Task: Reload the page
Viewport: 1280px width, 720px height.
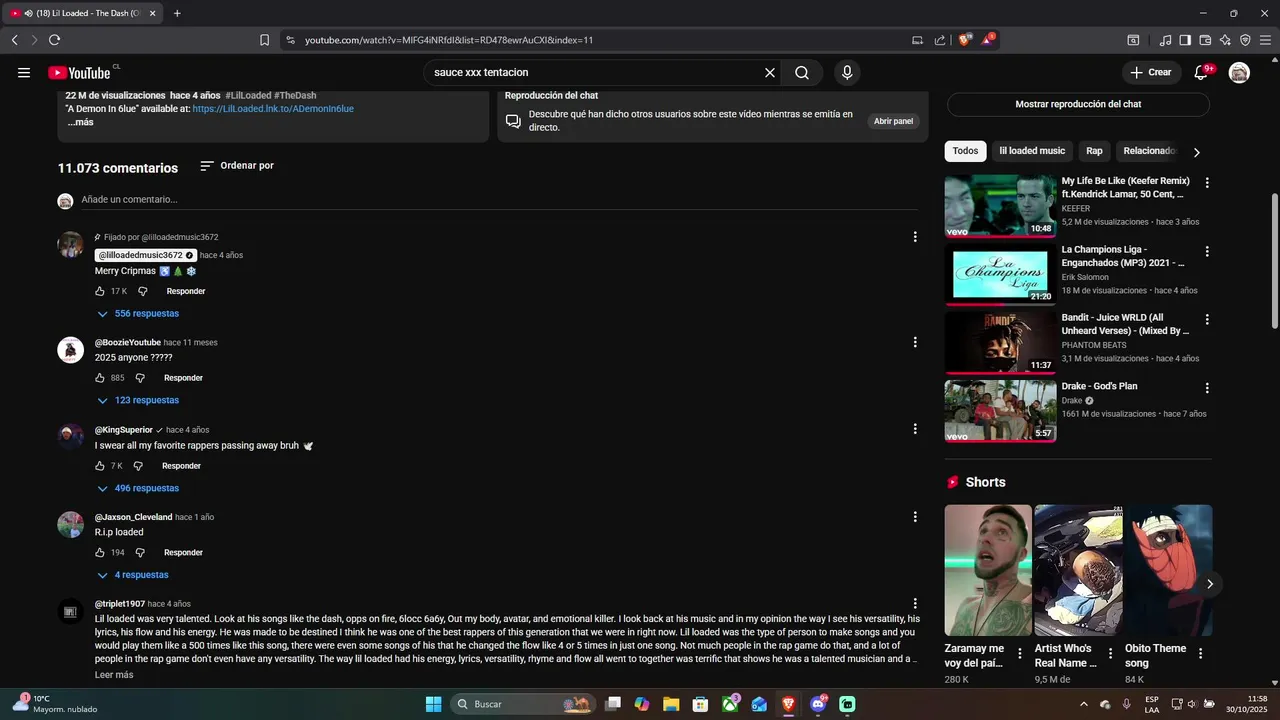Action: (54, 40)
